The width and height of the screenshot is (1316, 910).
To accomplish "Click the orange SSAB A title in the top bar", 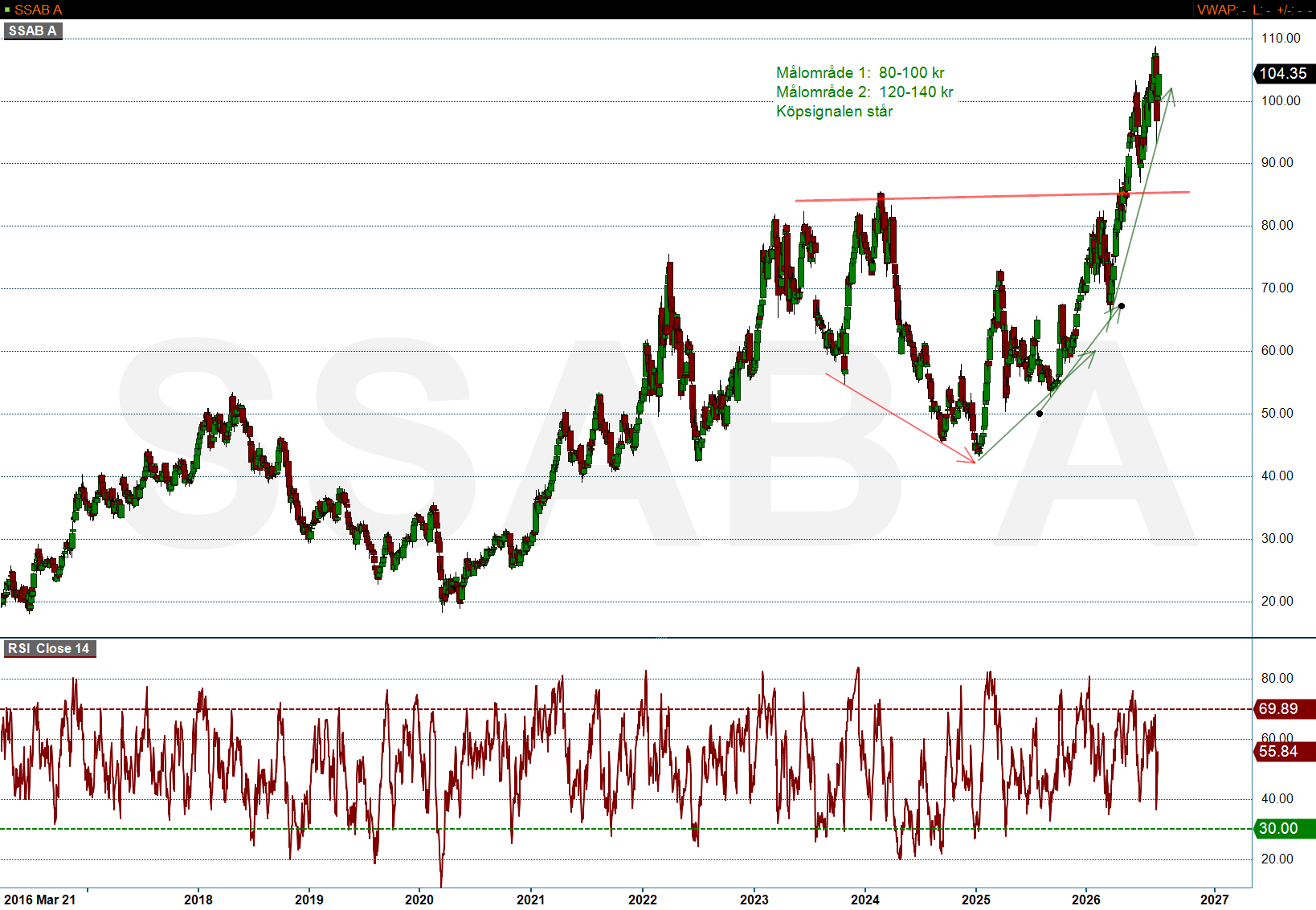I will (38, 10).
